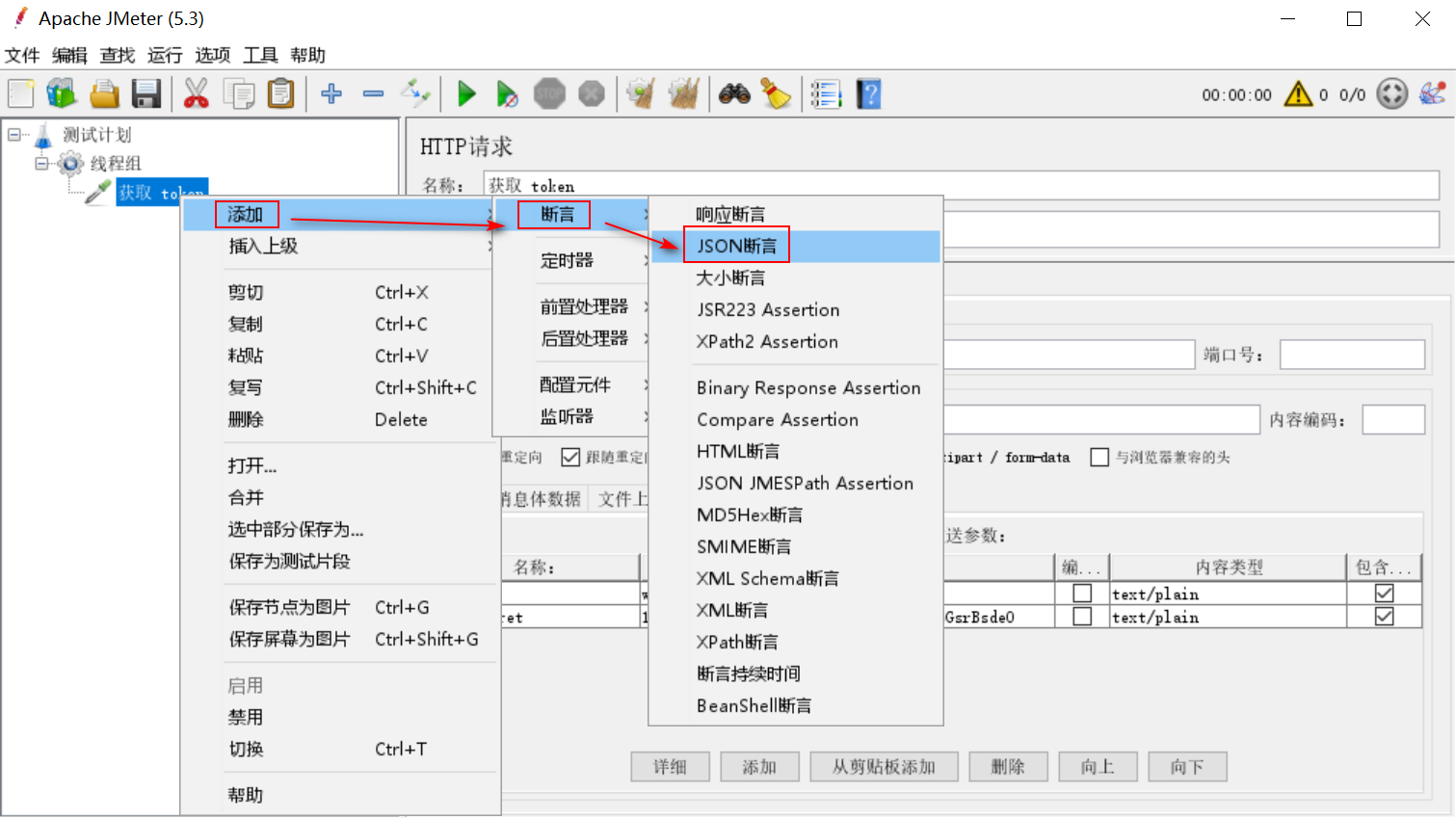
Task: Click the grey Shutdown test icon
Action: [x=592, y=93]
